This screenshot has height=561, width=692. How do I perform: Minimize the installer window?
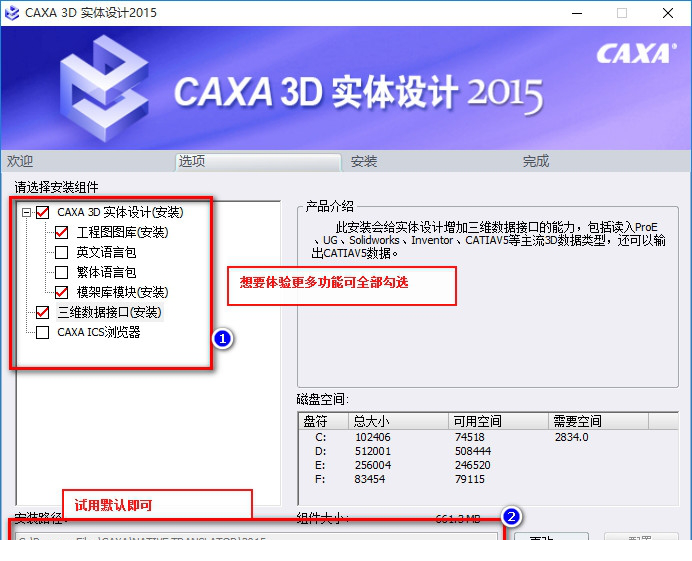(577, 13)
